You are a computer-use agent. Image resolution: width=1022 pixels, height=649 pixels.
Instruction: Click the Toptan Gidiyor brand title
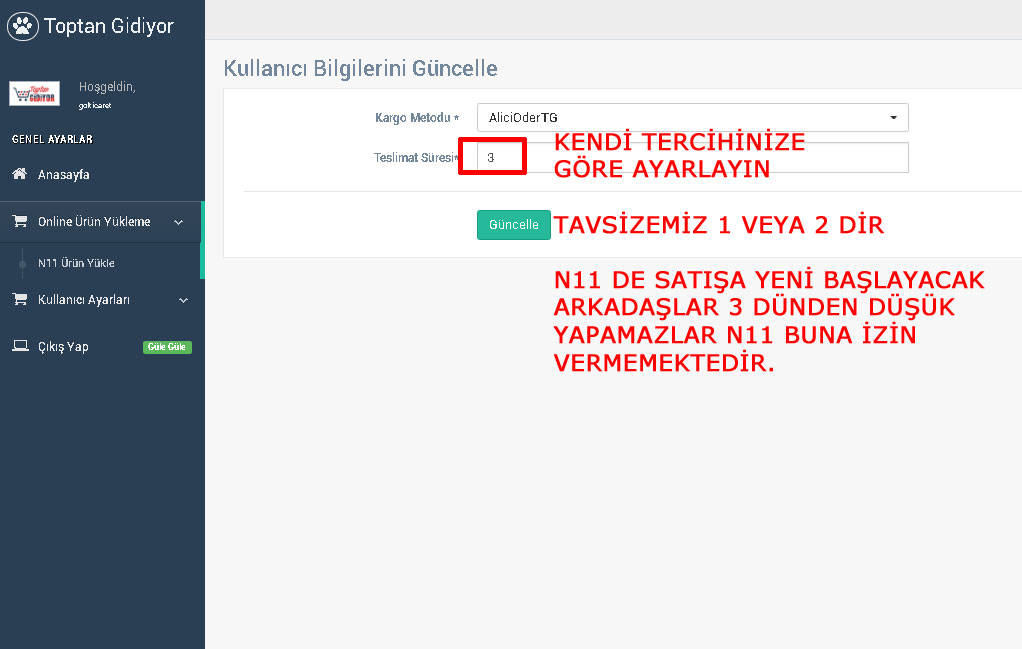pos(109,26)
